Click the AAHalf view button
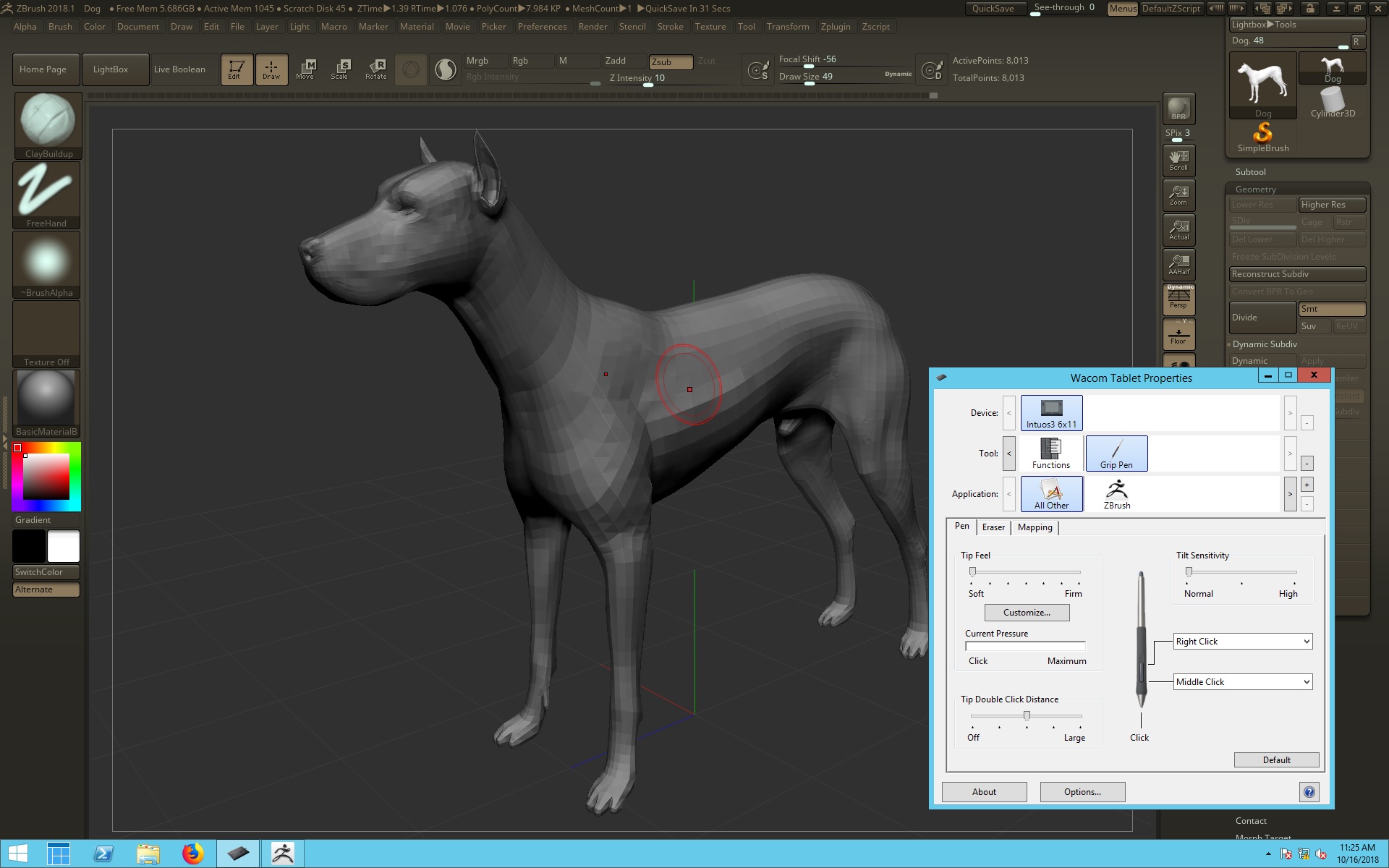The height and width of the screenshot is (868, 1389). (x=1178, y=265)
